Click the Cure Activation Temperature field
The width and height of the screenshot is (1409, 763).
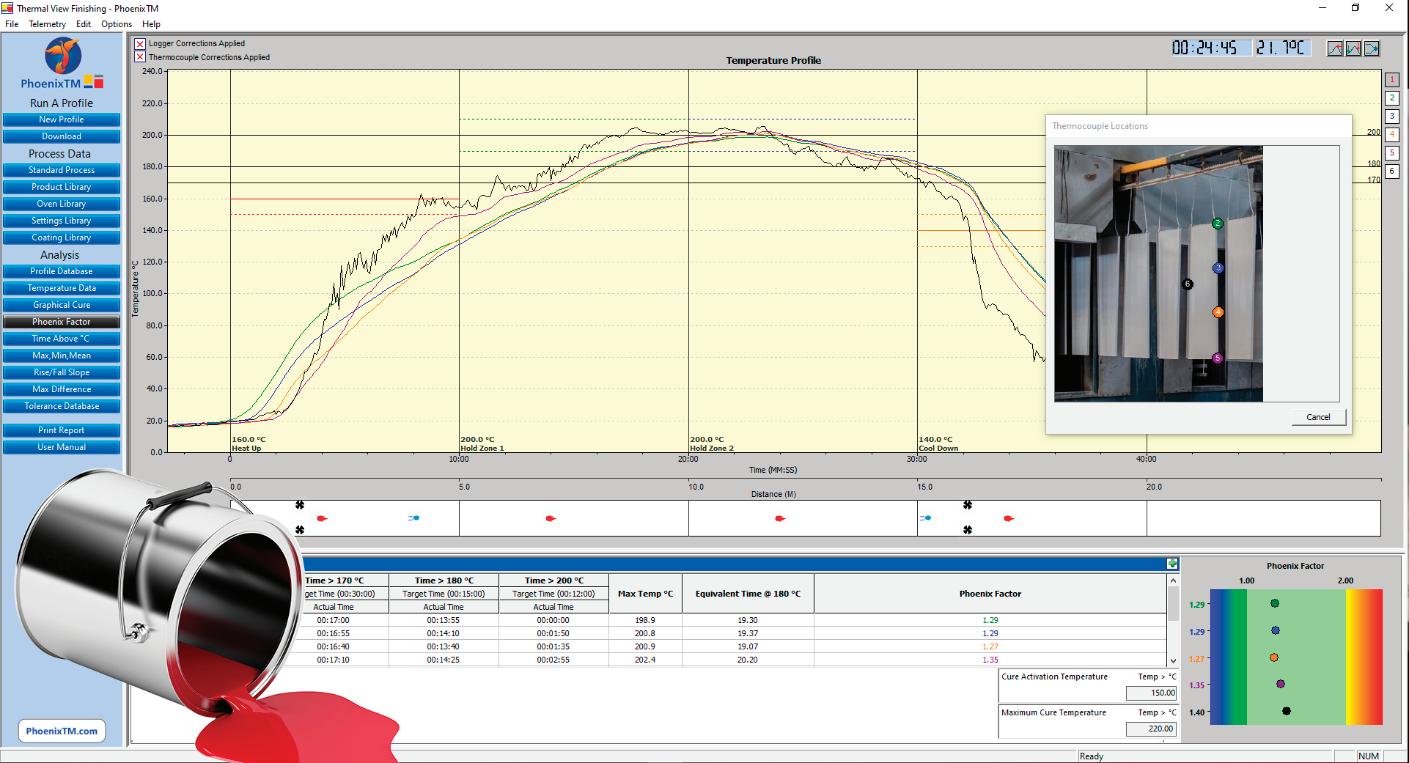click(x=1151, y=693)
